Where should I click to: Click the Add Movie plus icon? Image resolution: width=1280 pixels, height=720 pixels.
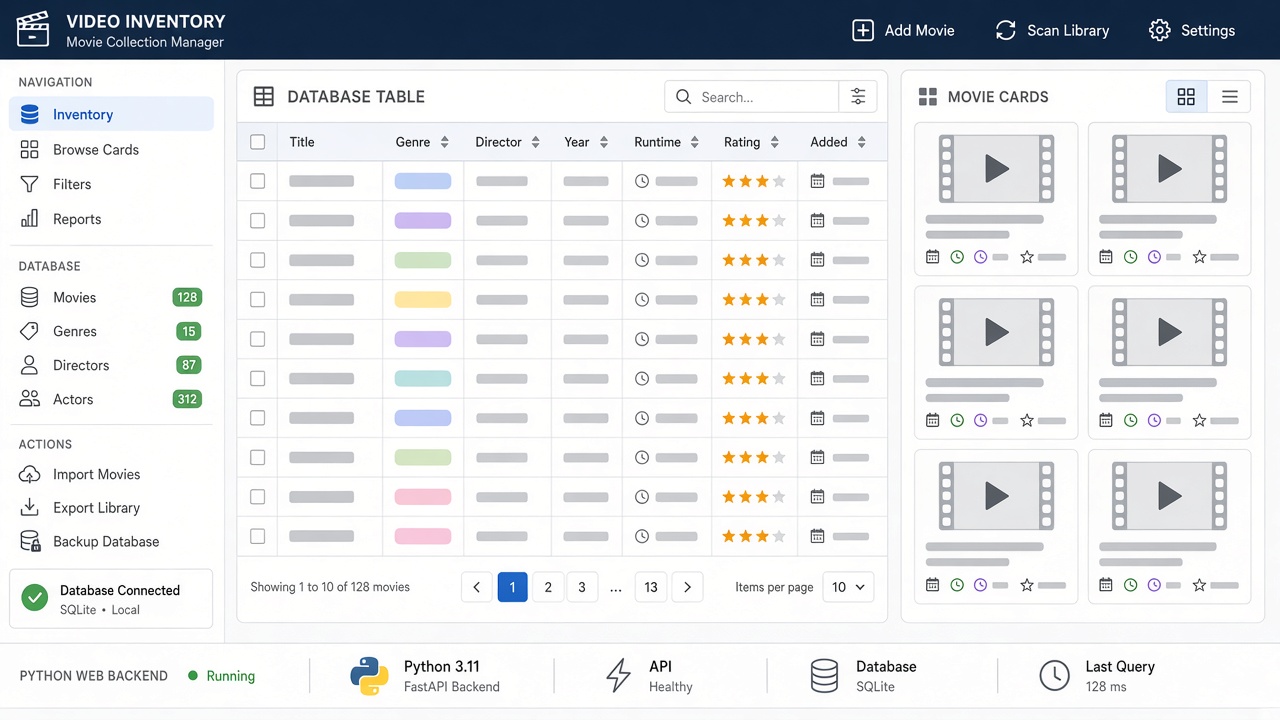pyautogui.click(x=862, y=30)
